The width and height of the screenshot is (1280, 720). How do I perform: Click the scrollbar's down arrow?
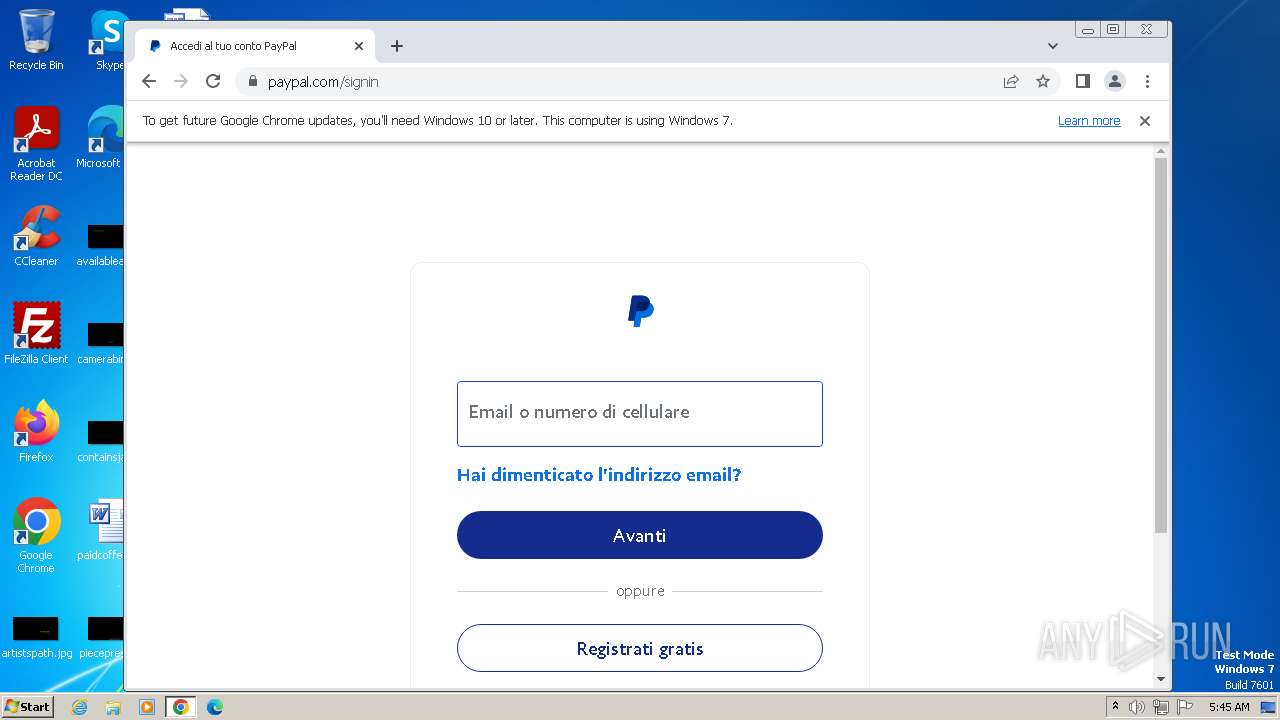[x=1161, y=680]
